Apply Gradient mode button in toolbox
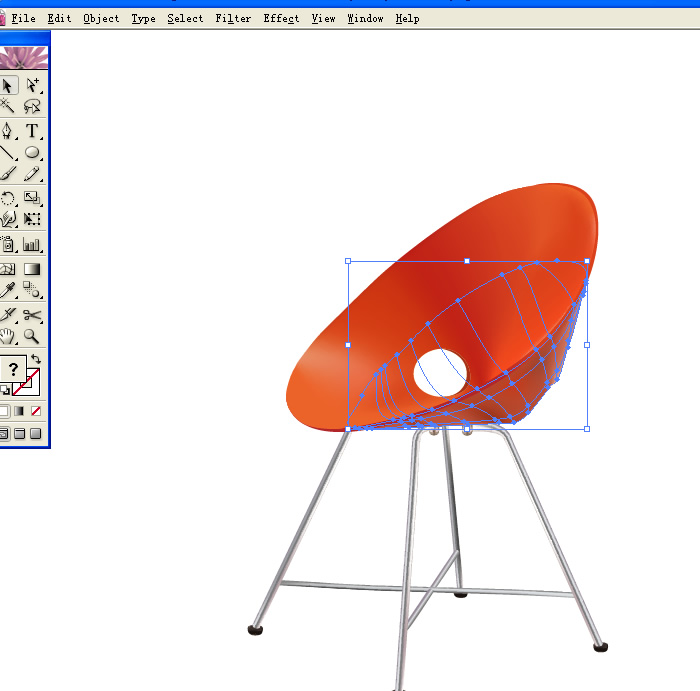700x691 pixels. point(19,411)
